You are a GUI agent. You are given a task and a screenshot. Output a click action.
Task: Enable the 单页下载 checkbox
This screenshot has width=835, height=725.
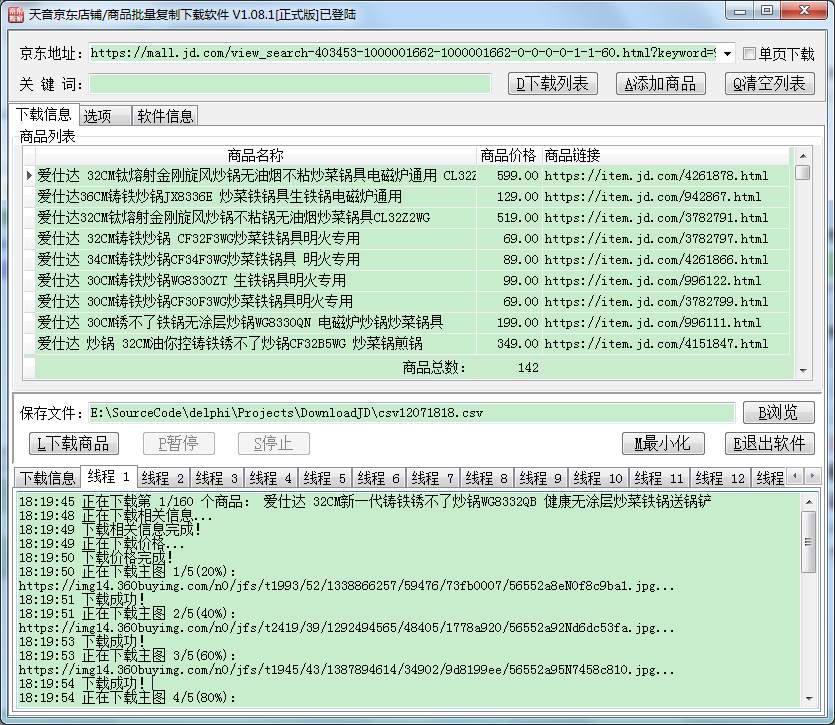pos(750,54)
